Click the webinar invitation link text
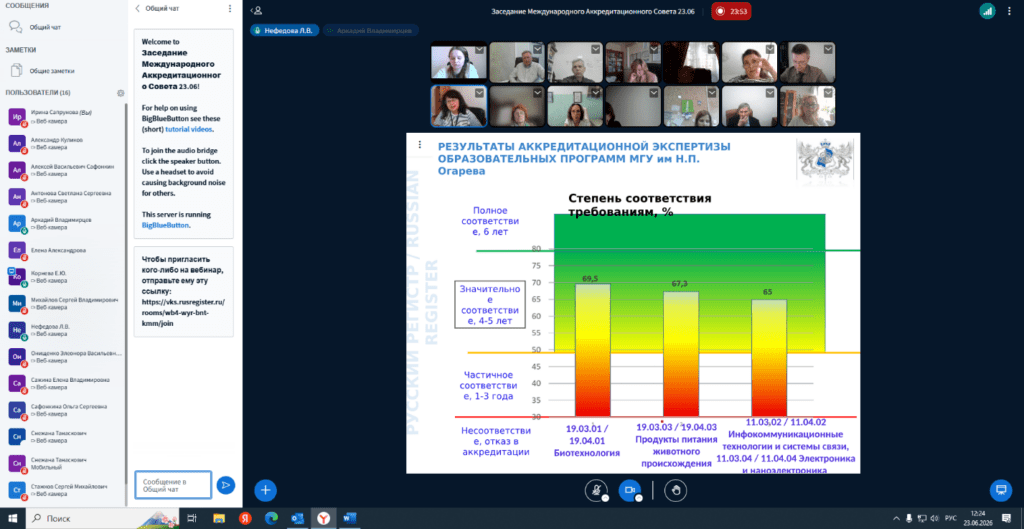Image resolution: width=1024 pixels, height=529 pixels. click(183, 313)
